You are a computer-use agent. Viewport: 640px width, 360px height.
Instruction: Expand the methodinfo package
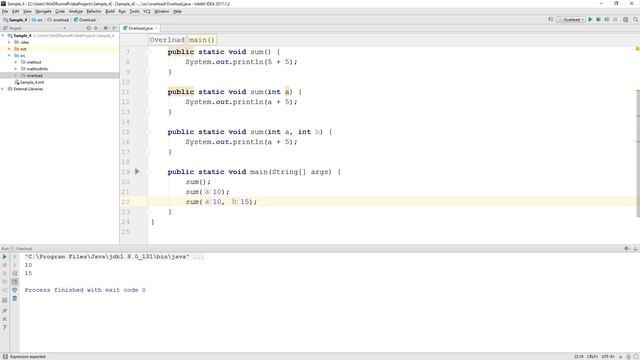(16, 69)
